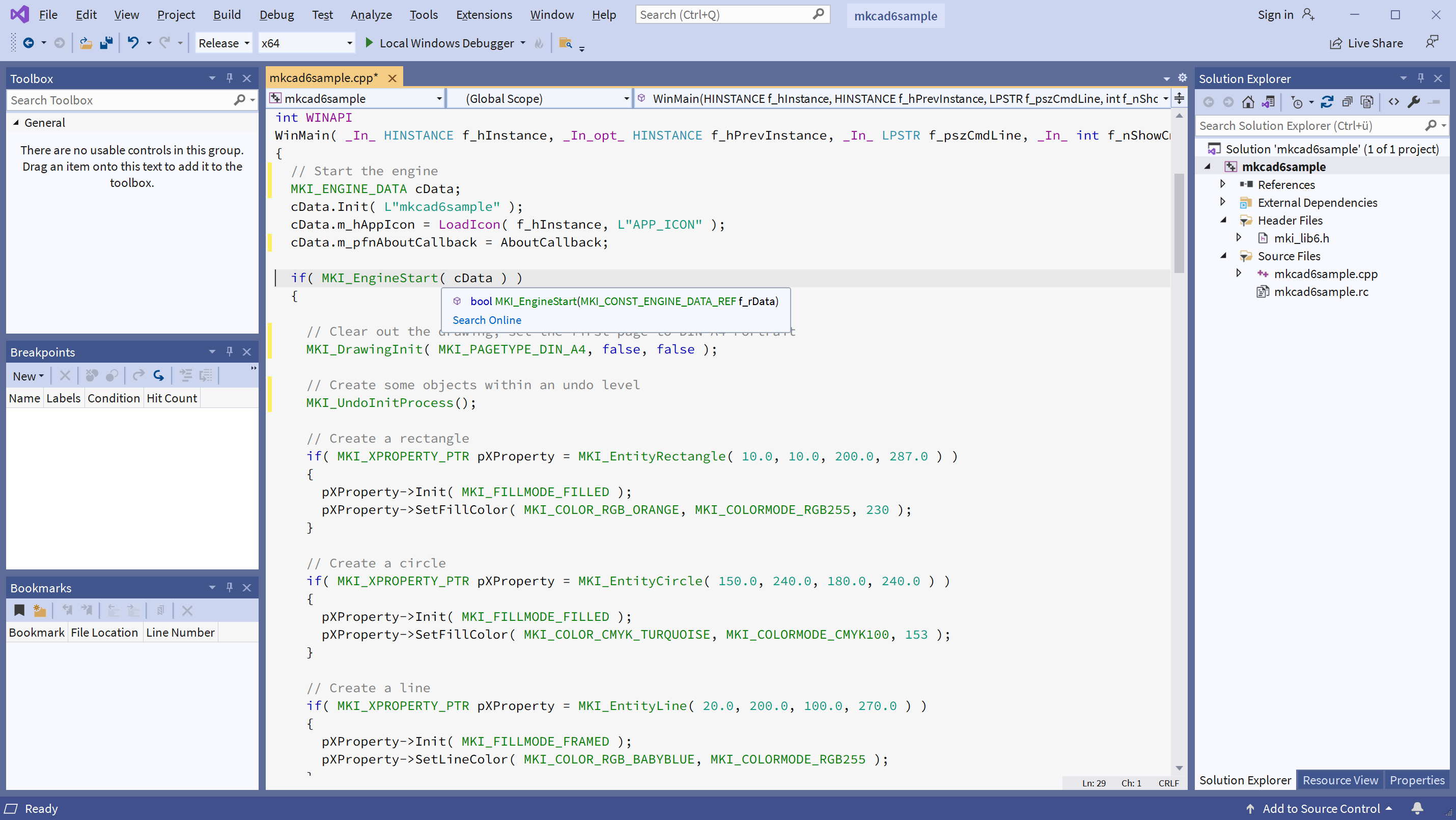Viewport: 1456px width, 820px height.
Task: Click the scroll-down arrow of the editor scrollbar
Action: [1179, 768]
